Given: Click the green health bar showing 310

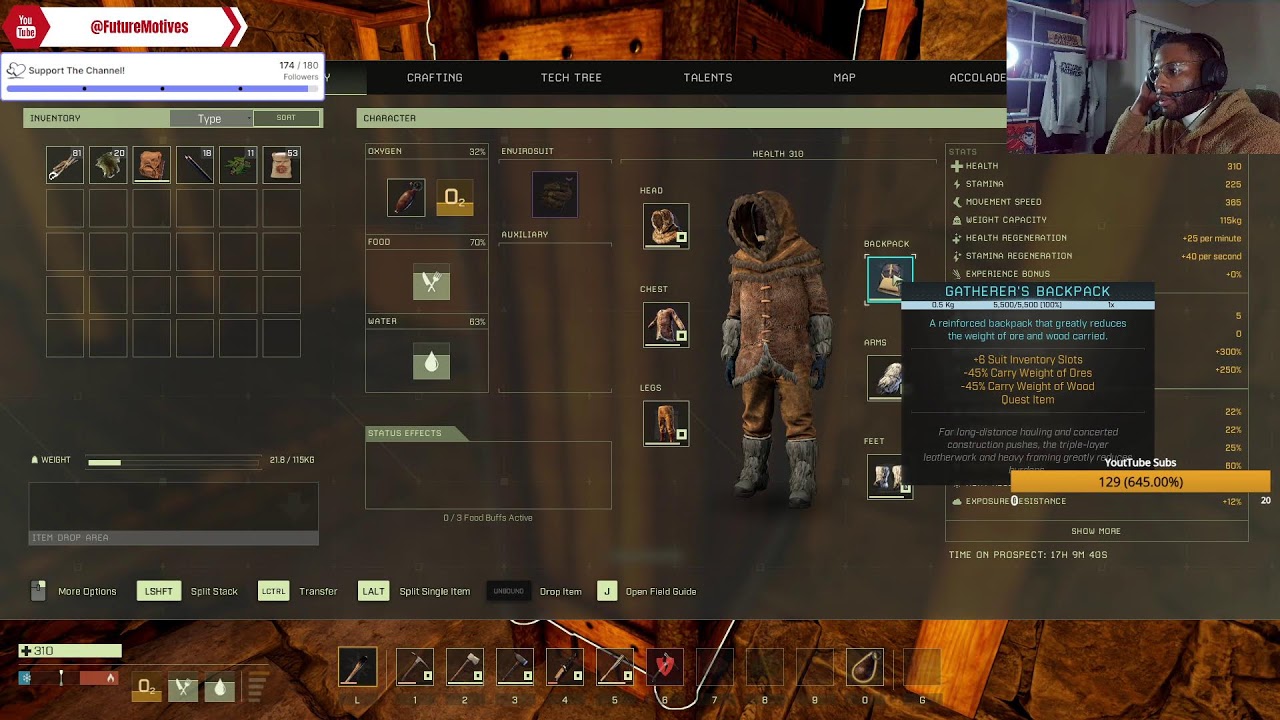Looking at the screenshot, I should coord(70,651).
